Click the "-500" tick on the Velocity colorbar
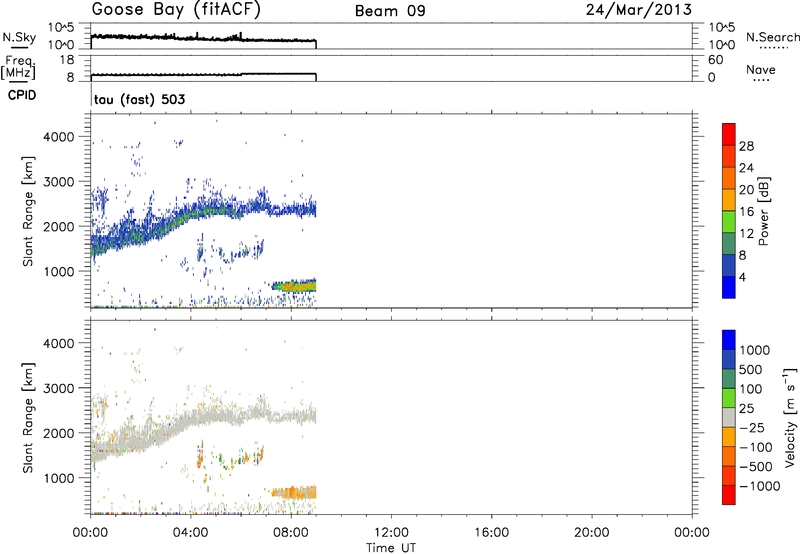This screenshot has width=800, height=554. click(756, 467)
